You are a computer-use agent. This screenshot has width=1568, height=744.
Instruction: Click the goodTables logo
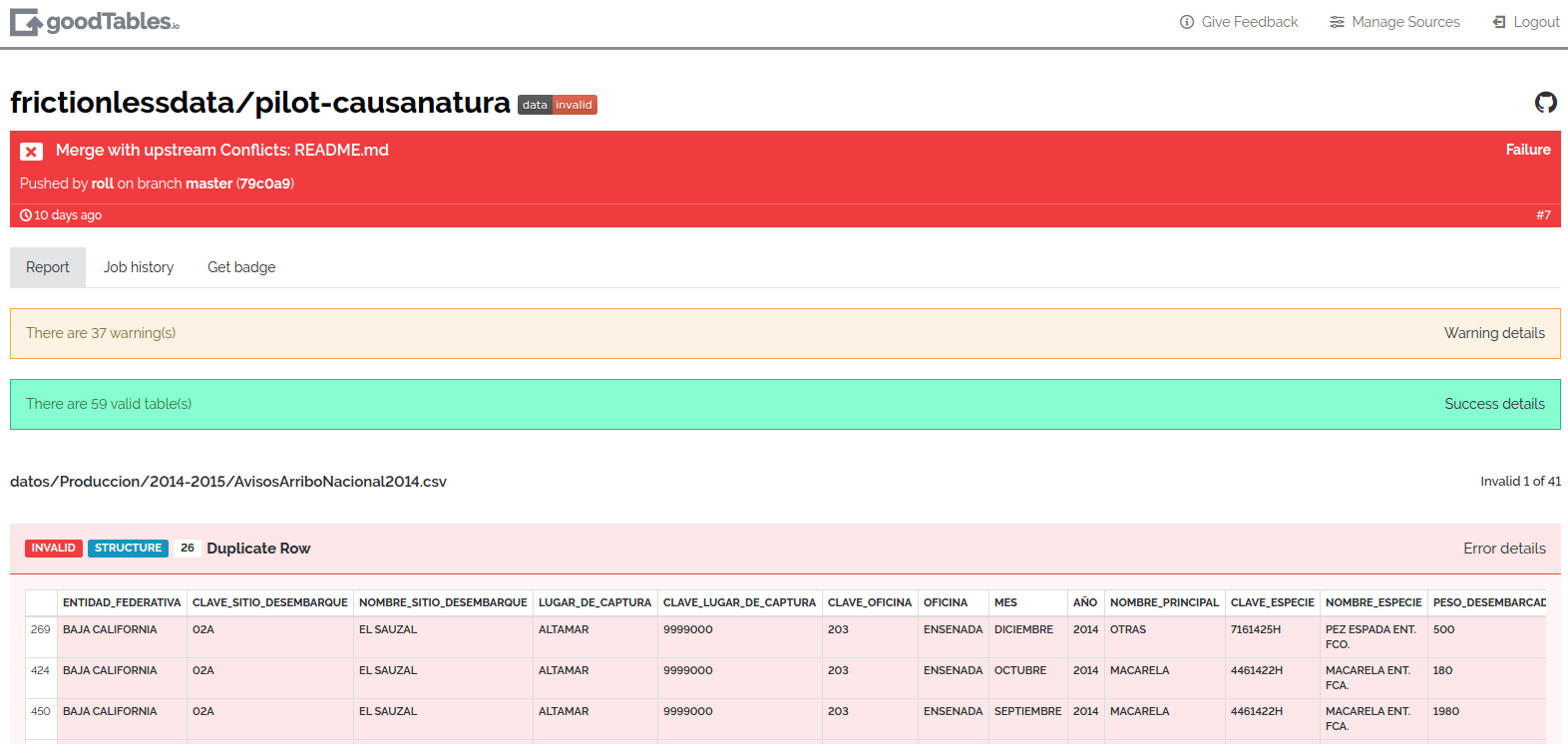pyautogui.click(x=95, y=22)
